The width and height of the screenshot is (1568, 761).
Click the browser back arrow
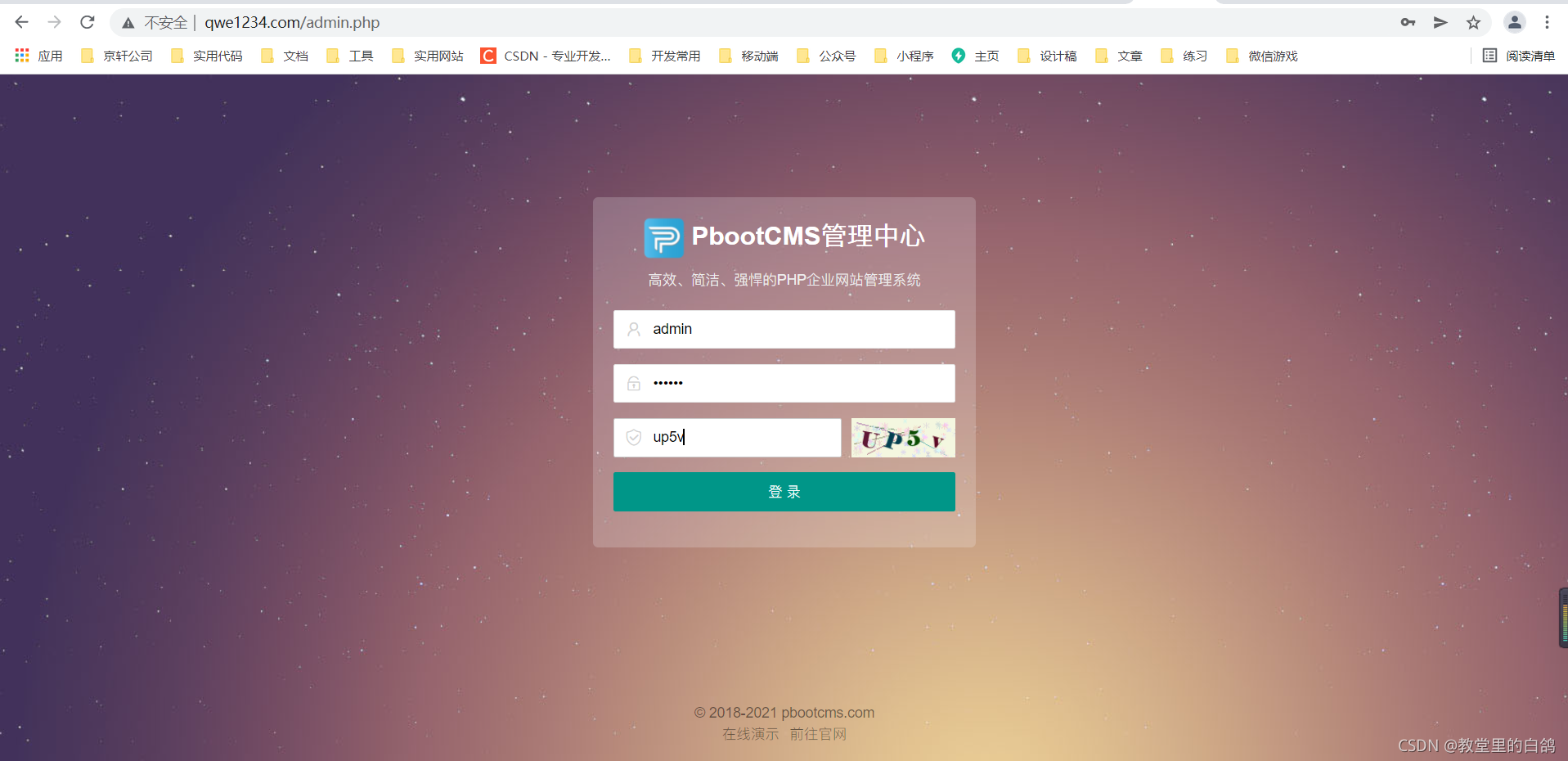coord(22,22)
